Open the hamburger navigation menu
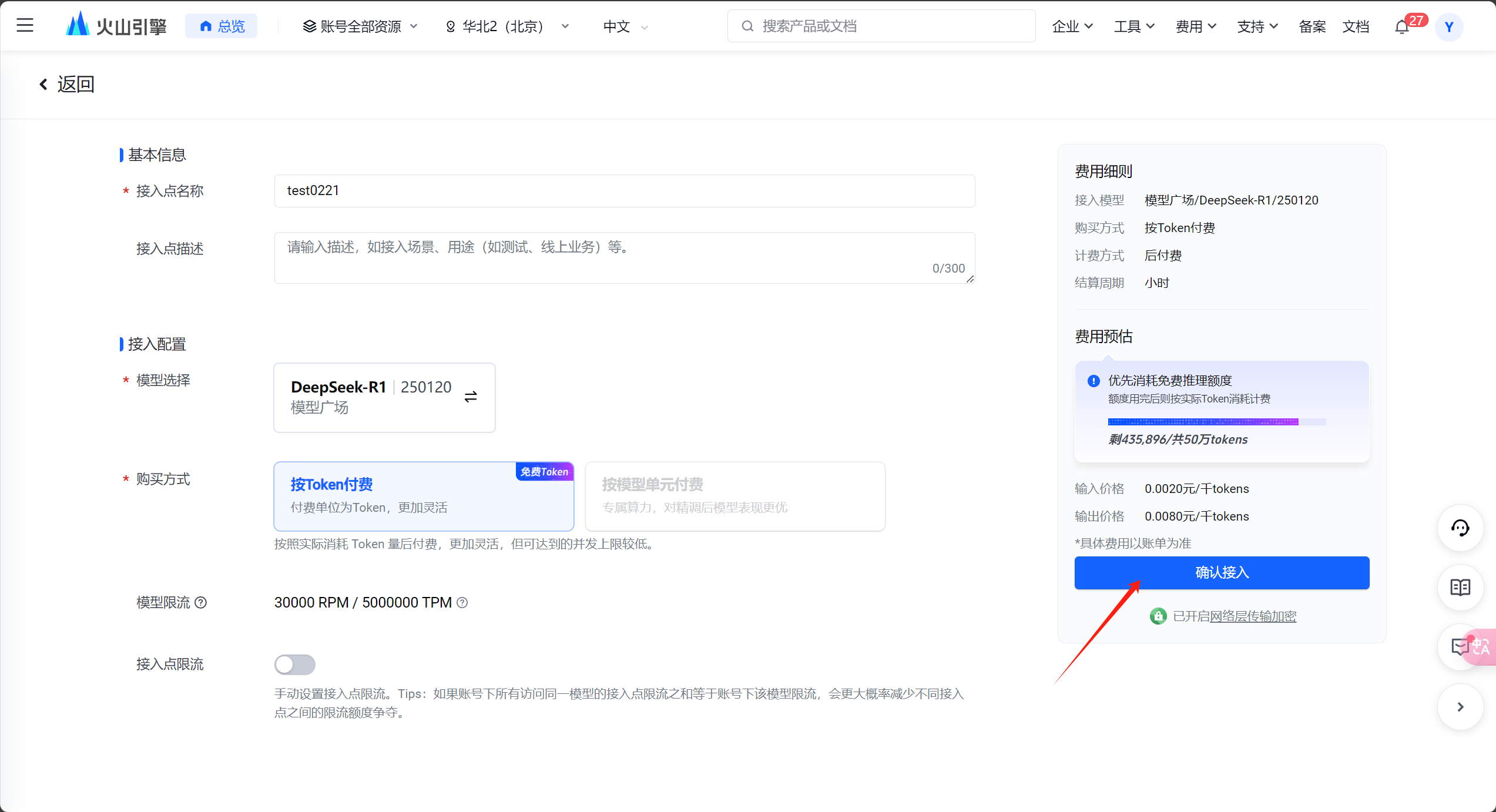 tap(25, 26)
